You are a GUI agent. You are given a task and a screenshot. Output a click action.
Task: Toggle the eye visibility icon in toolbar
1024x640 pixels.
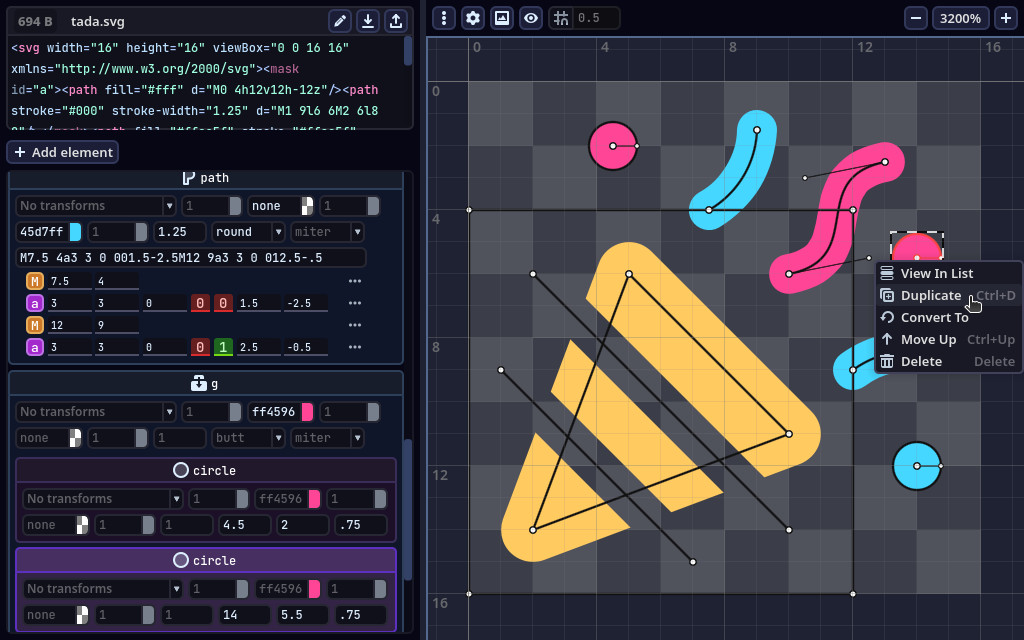pos(531,18)
